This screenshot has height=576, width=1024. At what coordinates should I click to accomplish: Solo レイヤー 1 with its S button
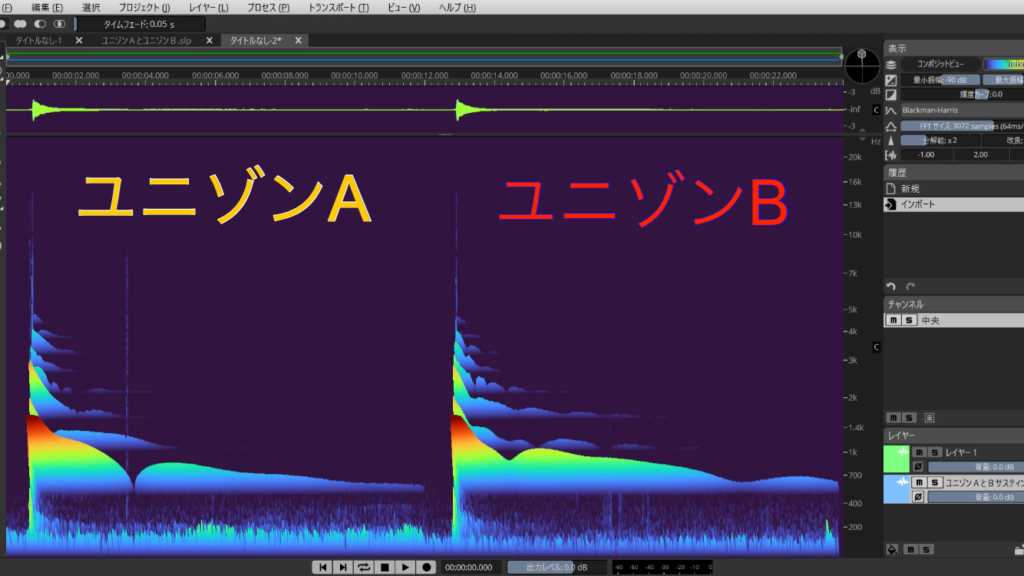pyautogui.click(x=934, y=452)
